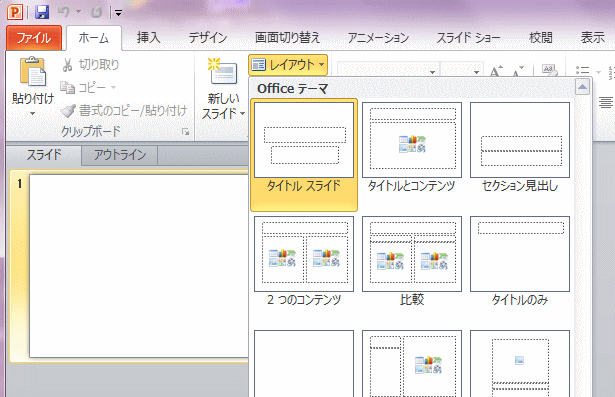Open the 画面切り替え tab
Screen dimensions: 615x397
(x=287, y=38)
